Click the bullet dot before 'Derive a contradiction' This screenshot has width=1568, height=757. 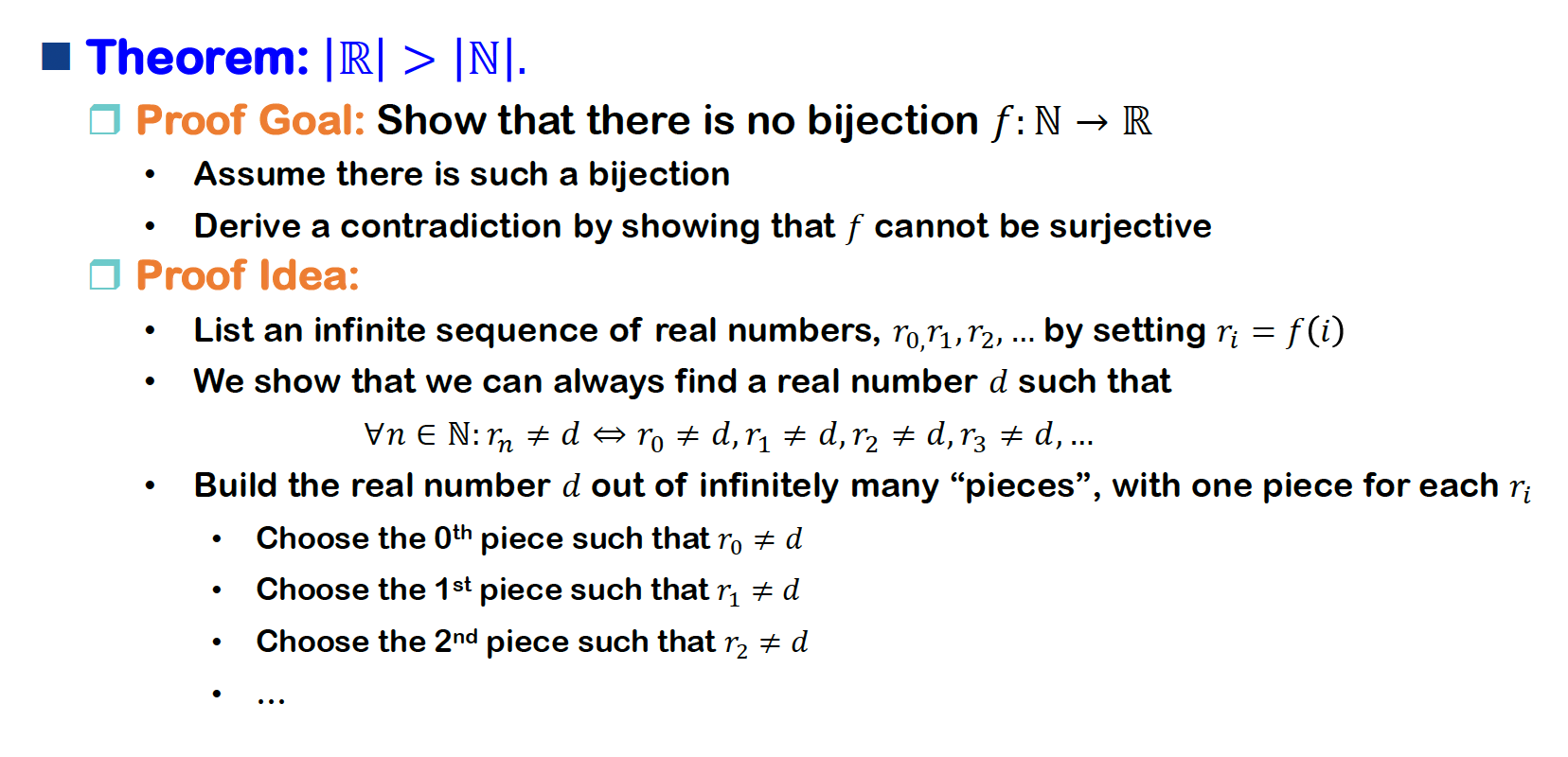pyautogui.click(x=150, y=226)
